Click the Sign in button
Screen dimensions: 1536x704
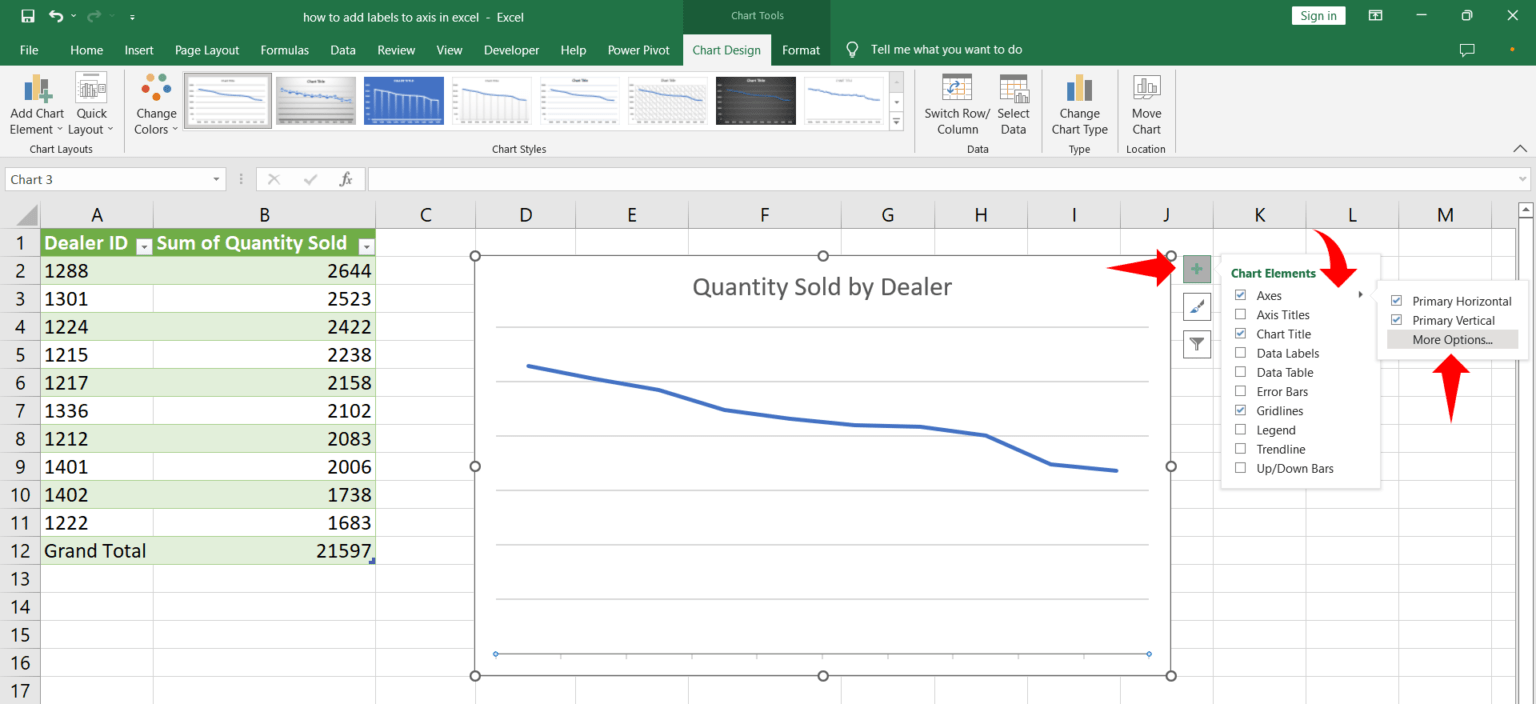(x=1318, y=15)
